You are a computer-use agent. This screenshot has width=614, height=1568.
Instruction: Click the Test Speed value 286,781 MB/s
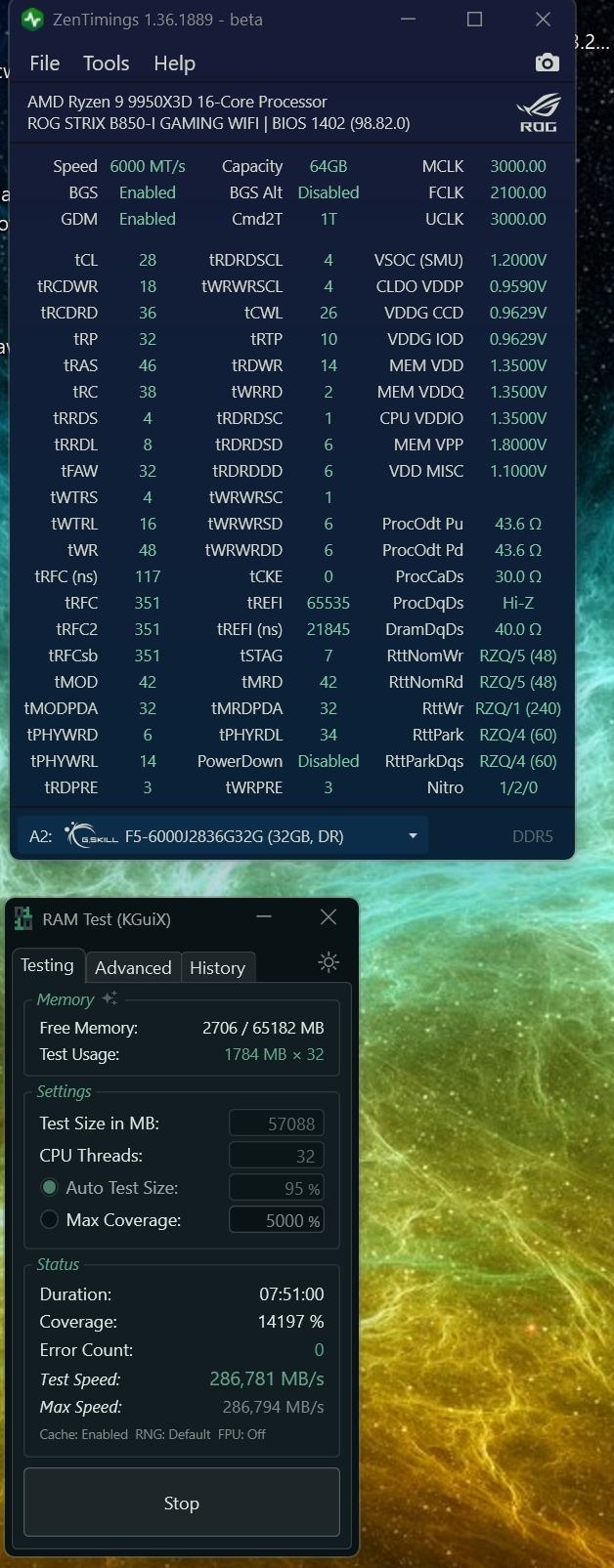(267, 1378)
